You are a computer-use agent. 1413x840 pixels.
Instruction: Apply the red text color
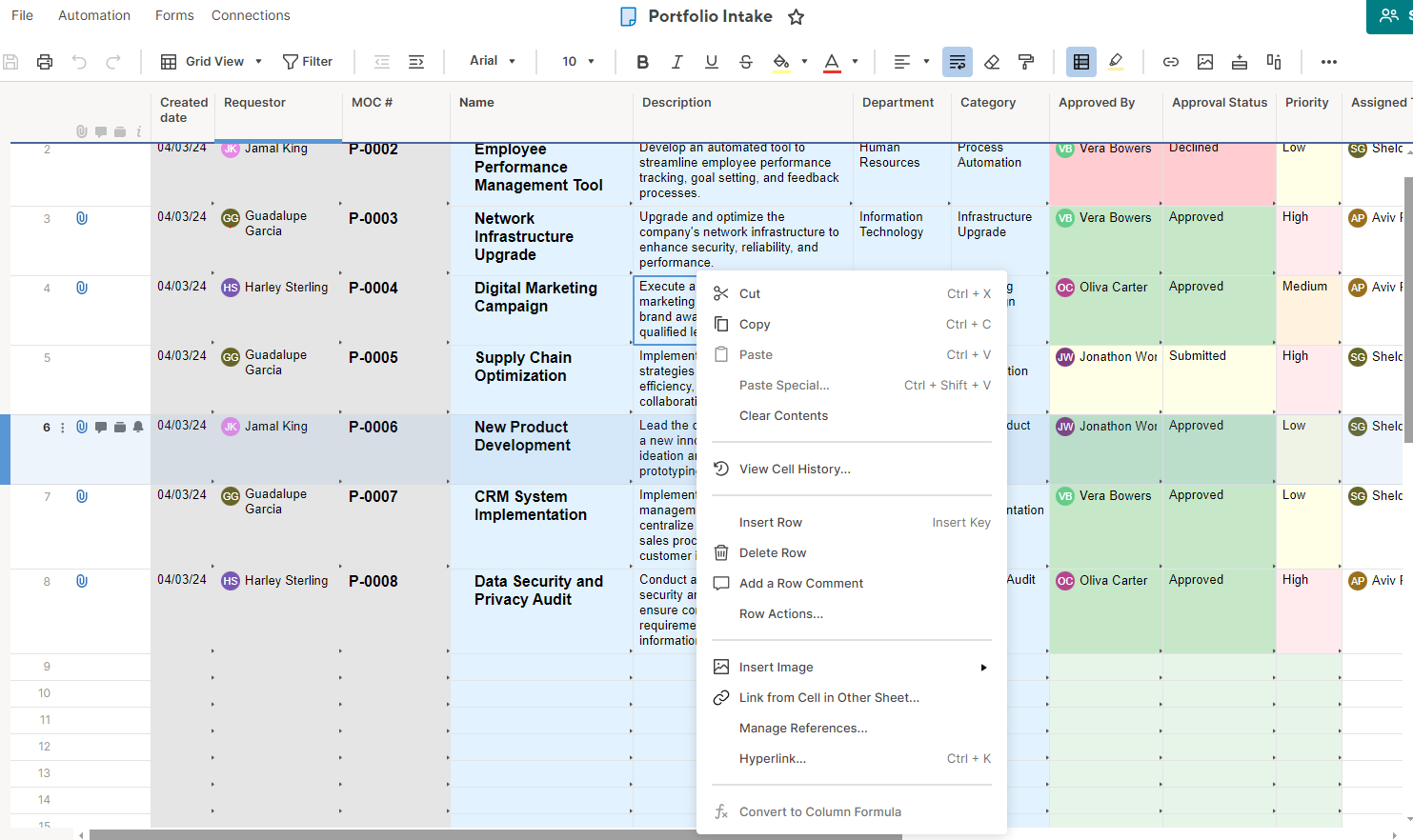[832, 62]
